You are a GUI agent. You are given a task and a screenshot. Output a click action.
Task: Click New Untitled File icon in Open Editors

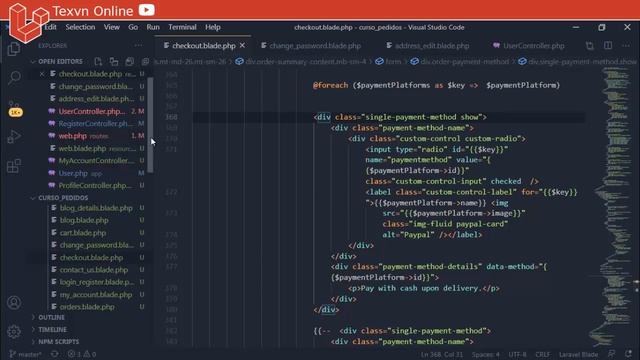(x=98, y=62)
